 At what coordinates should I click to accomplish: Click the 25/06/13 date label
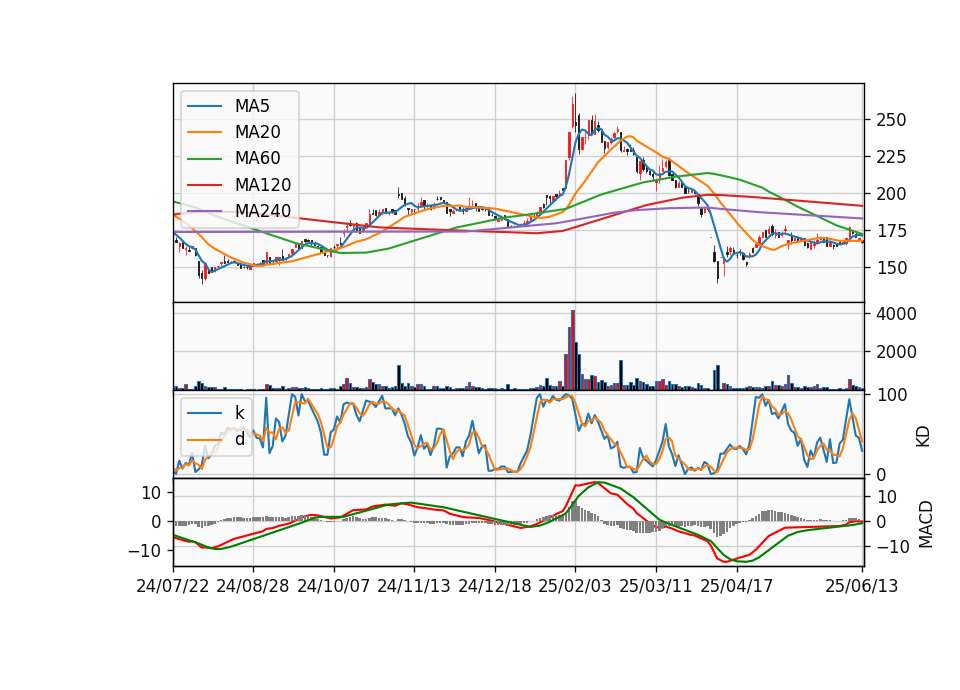(861, 586)
